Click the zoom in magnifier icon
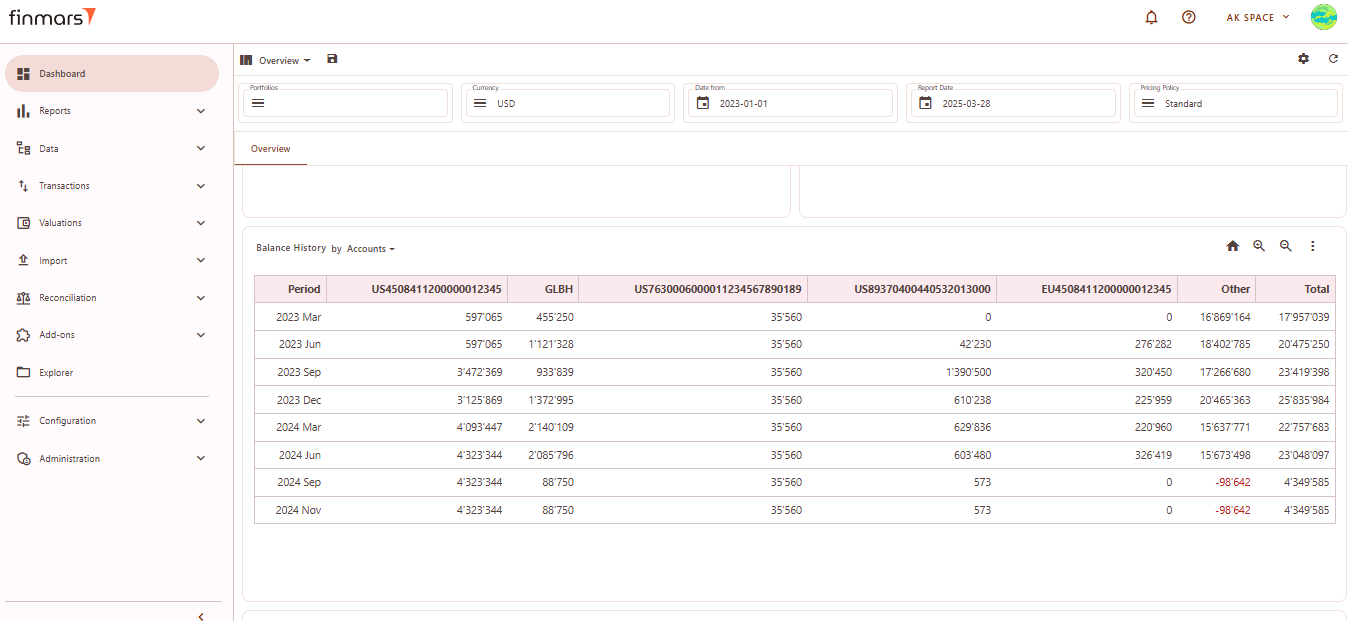The image size is (1348, 621). [1259, 246]
